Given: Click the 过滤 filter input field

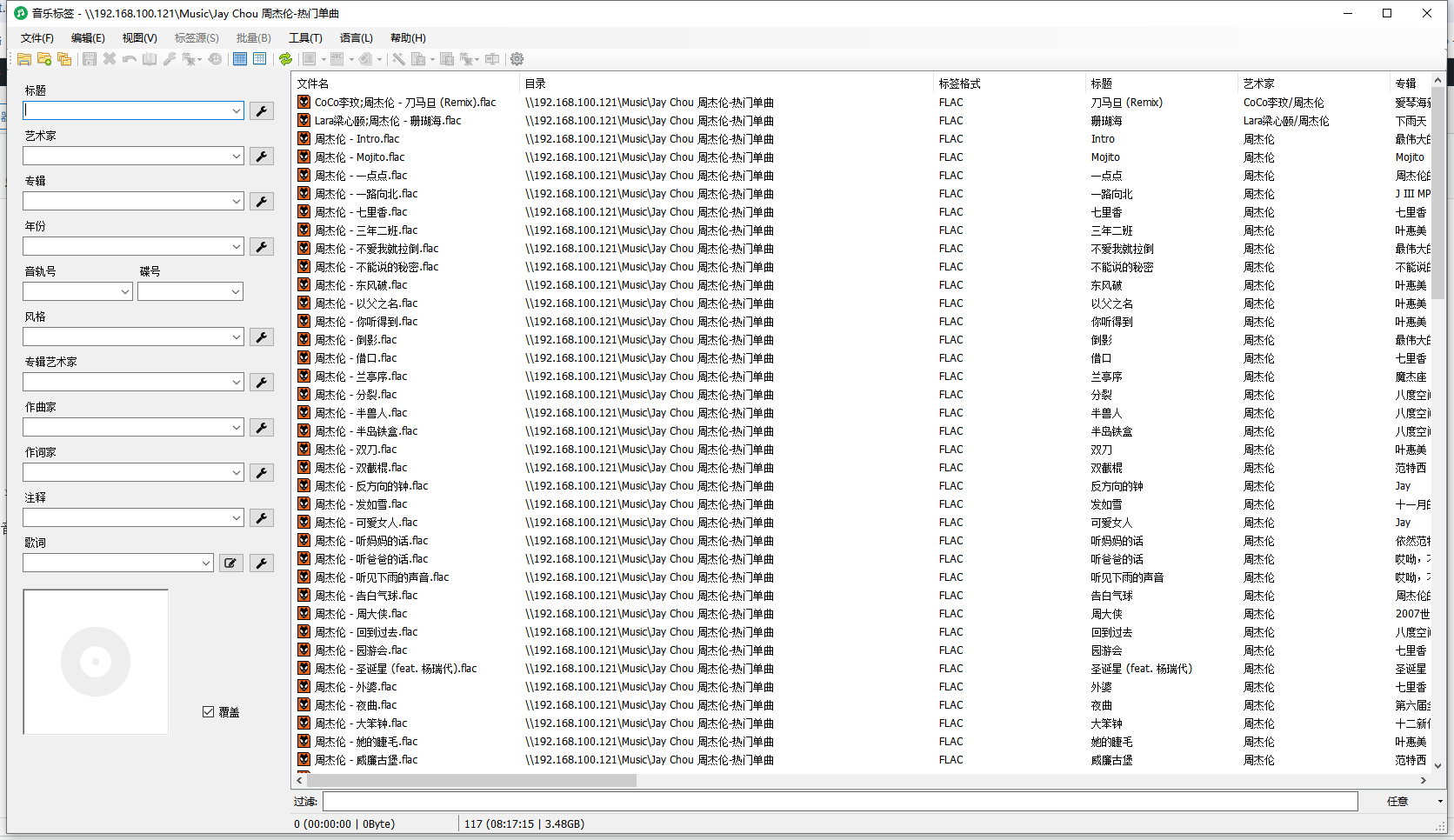Looking at the screenshot, I should [840, 801].
